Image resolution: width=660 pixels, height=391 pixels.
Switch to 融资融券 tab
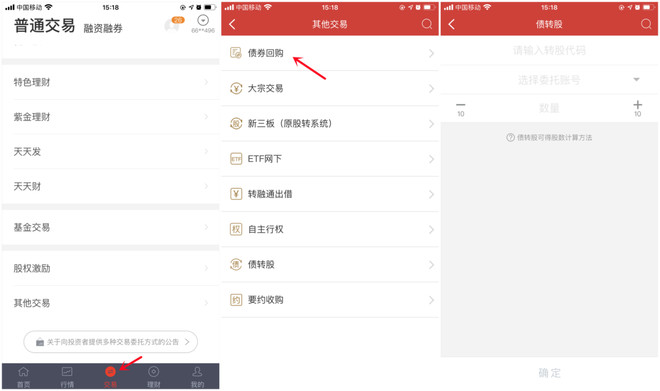click(103, 28)
